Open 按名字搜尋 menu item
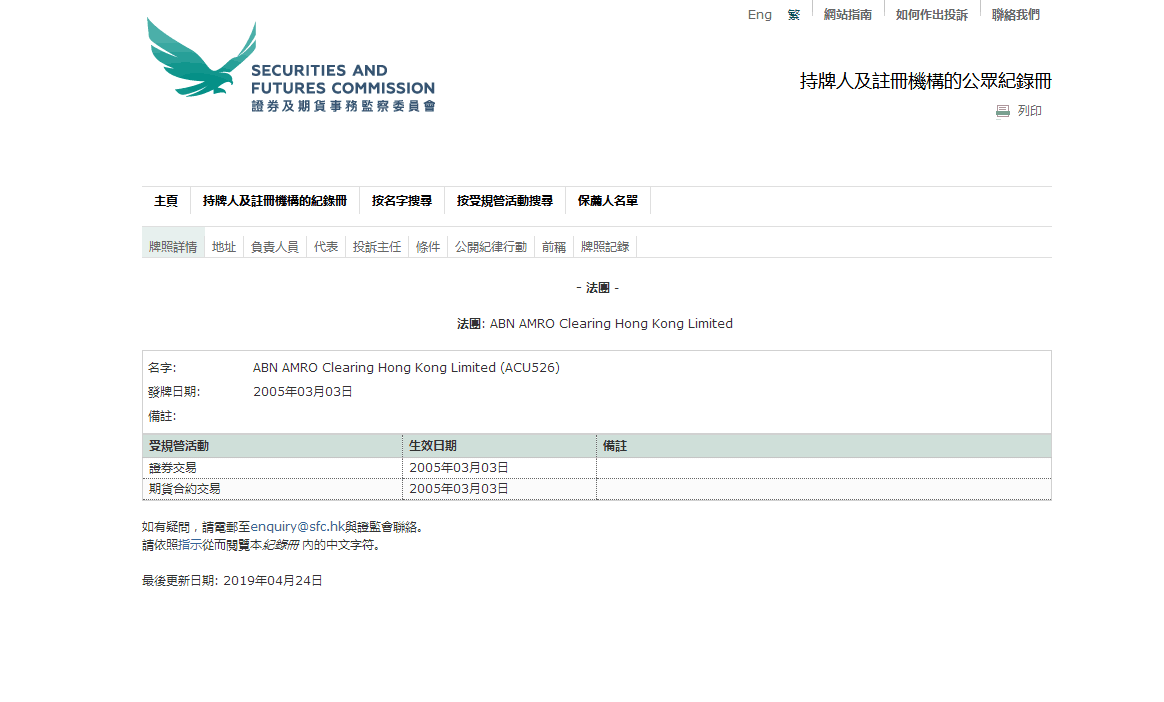The height and width of the screenshot is (702, 1164). click(402, 201)
